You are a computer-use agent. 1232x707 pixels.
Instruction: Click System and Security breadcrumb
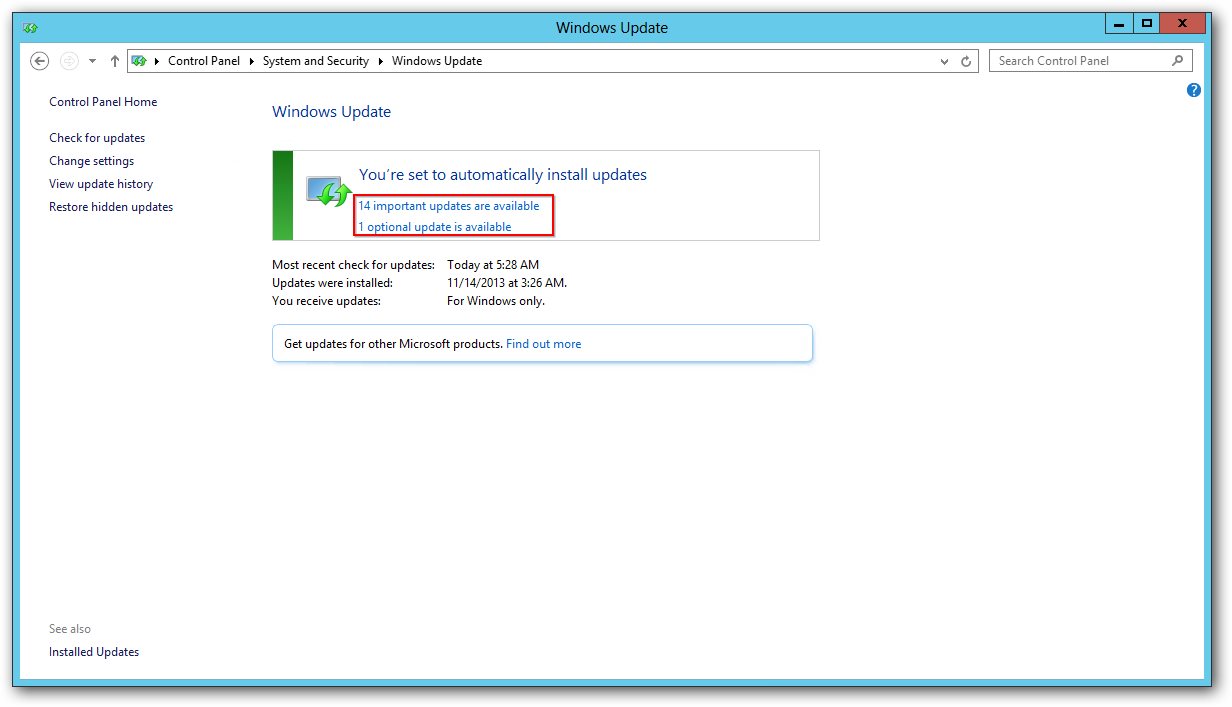point(316,61)
